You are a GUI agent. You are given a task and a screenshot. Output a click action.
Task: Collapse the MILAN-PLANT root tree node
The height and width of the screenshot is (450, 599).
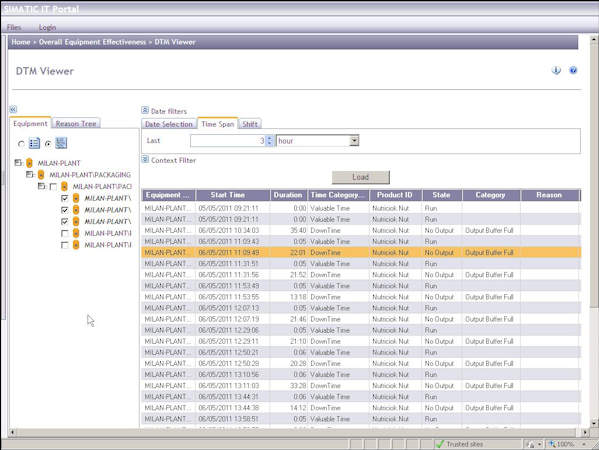coord(18,163)
